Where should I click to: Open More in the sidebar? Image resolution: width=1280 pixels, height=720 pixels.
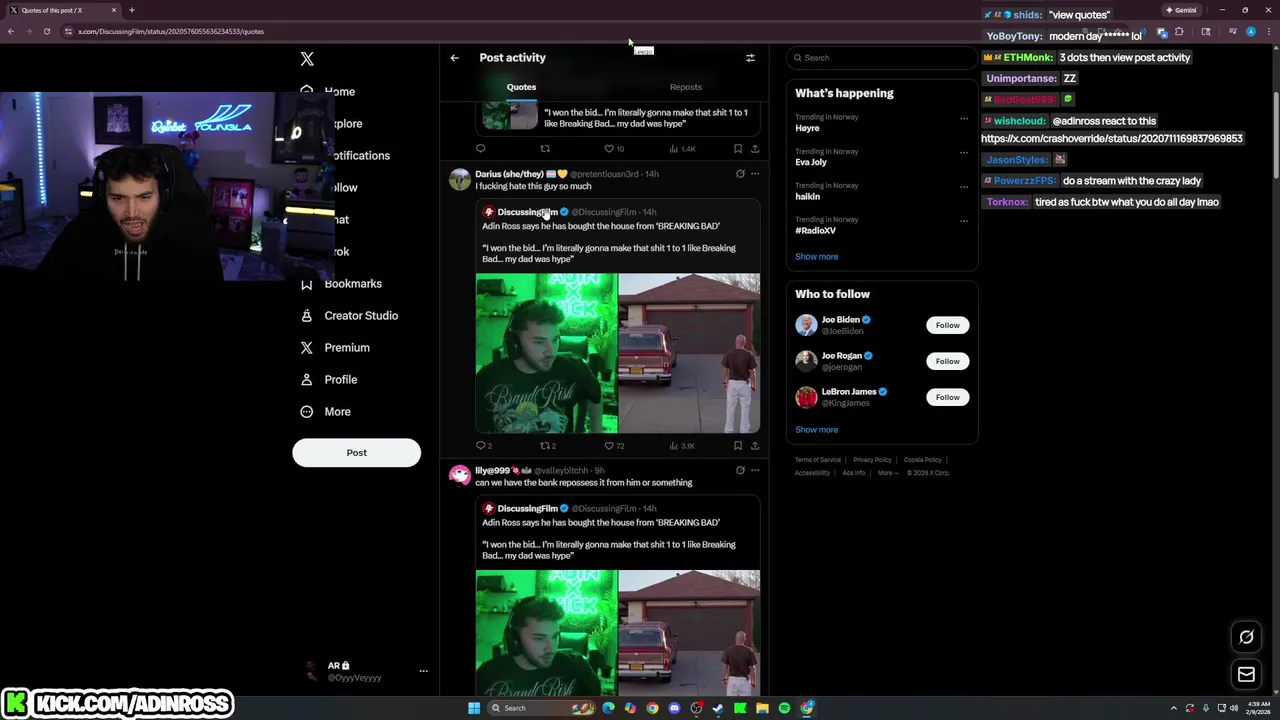point(326,412)
